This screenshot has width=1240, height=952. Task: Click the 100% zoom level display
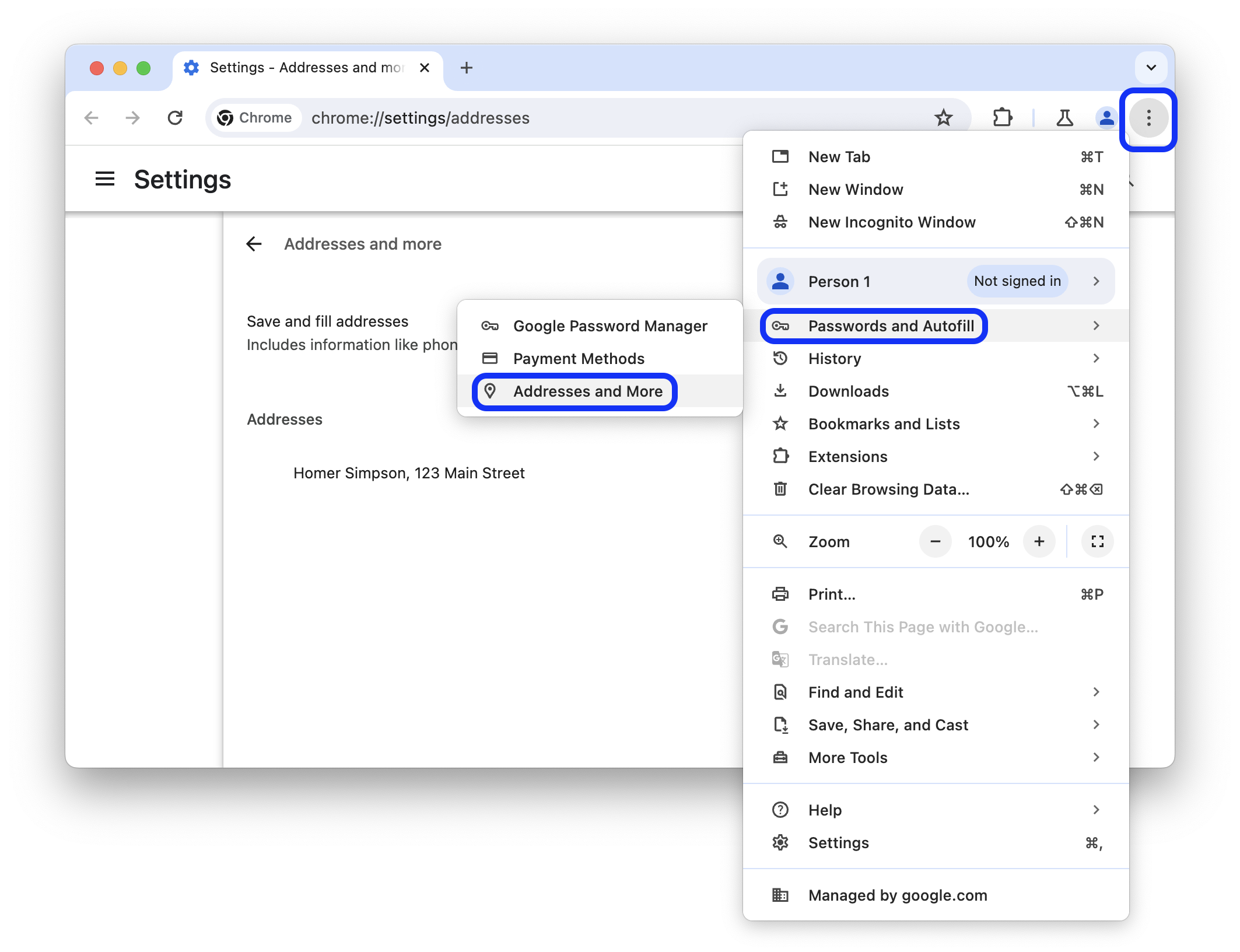point(987,542)
